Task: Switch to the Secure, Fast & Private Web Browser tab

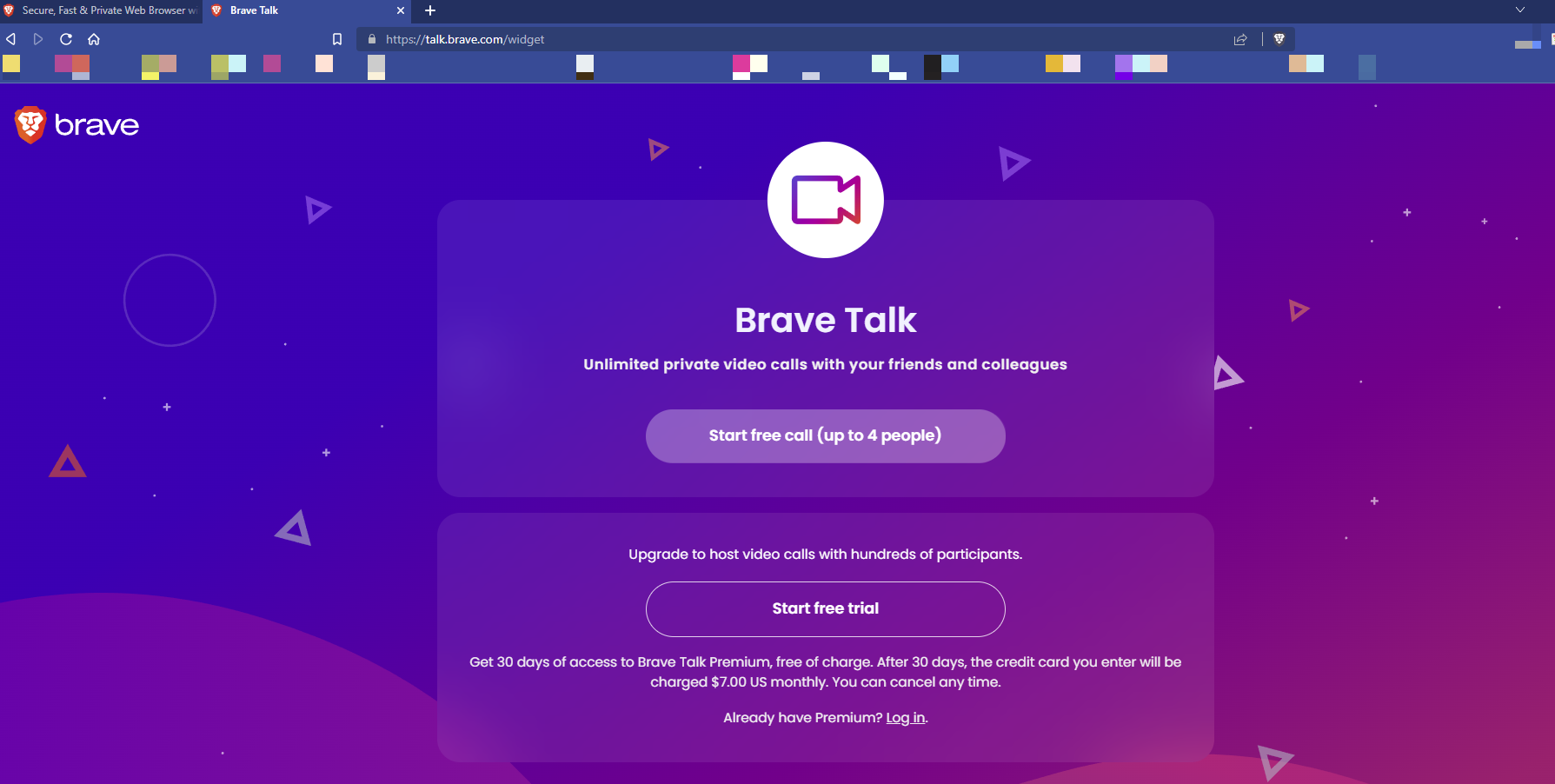Action: 101,10
